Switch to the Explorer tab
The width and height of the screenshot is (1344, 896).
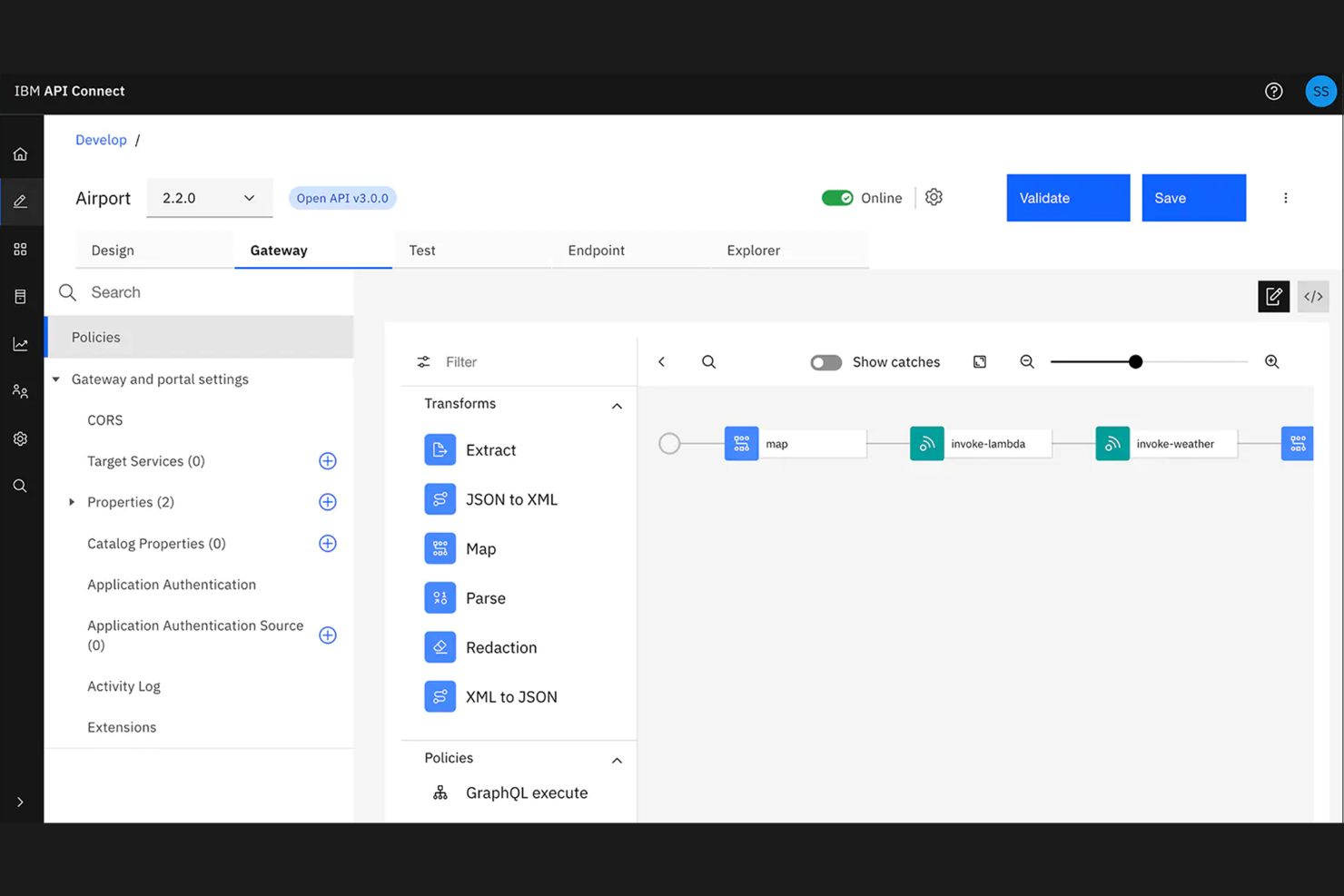790,251
